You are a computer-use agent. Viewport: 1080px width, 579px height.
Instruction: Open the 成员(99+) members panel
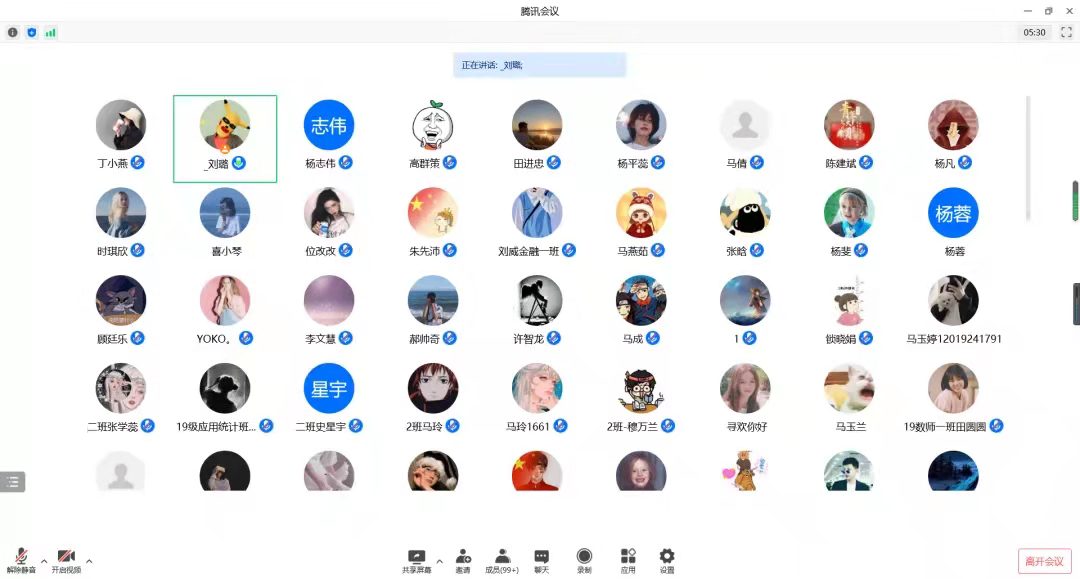[x=502, y=560]
